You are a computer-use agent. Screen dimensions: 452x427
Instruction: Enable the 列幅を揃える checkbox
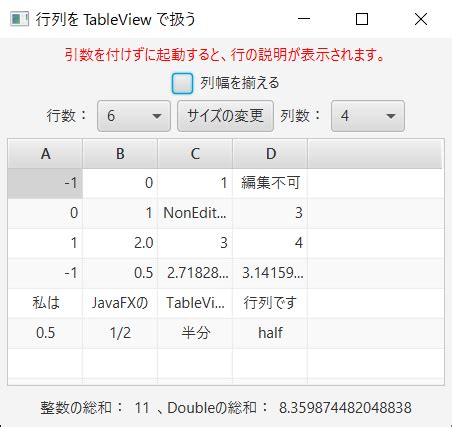point(182,83)
